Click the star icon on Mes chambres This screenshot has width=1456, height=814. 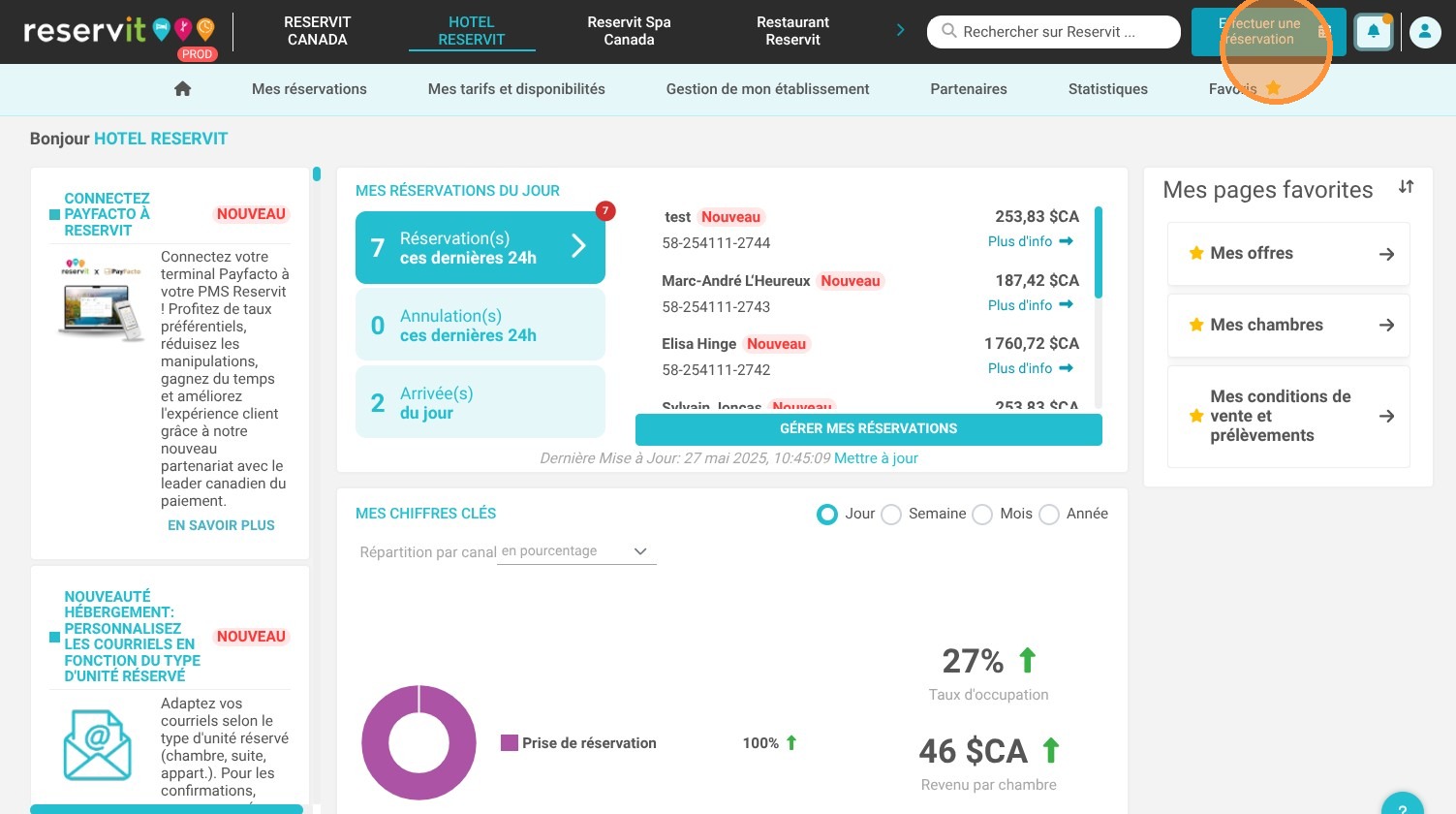1196,325
